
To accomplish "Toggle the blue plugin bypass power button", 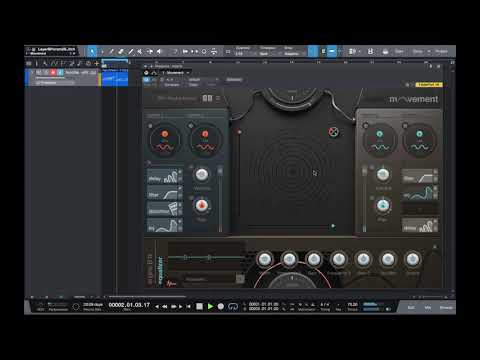I will click(x=147, y=80).
